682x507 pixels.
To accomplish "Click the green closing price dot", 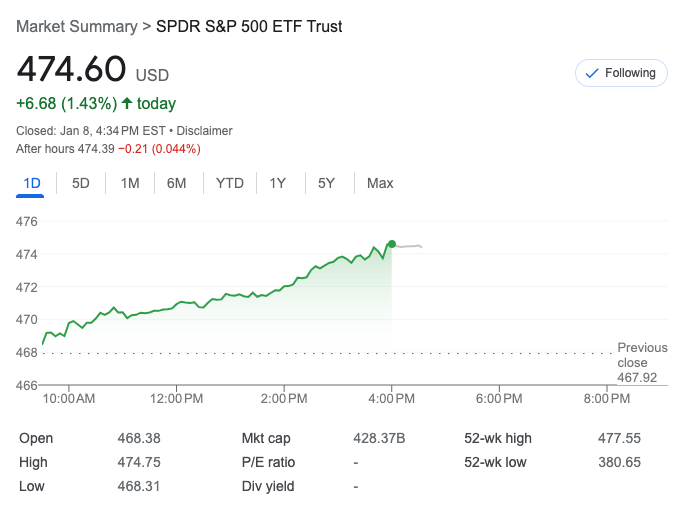I will point(392,244).
